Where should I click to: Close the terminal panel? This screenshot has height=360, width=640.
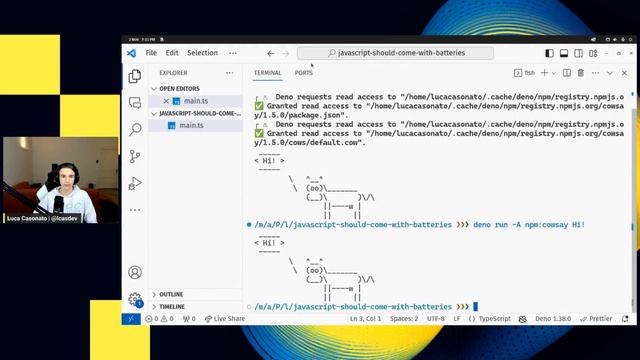[x=624, y=73]
